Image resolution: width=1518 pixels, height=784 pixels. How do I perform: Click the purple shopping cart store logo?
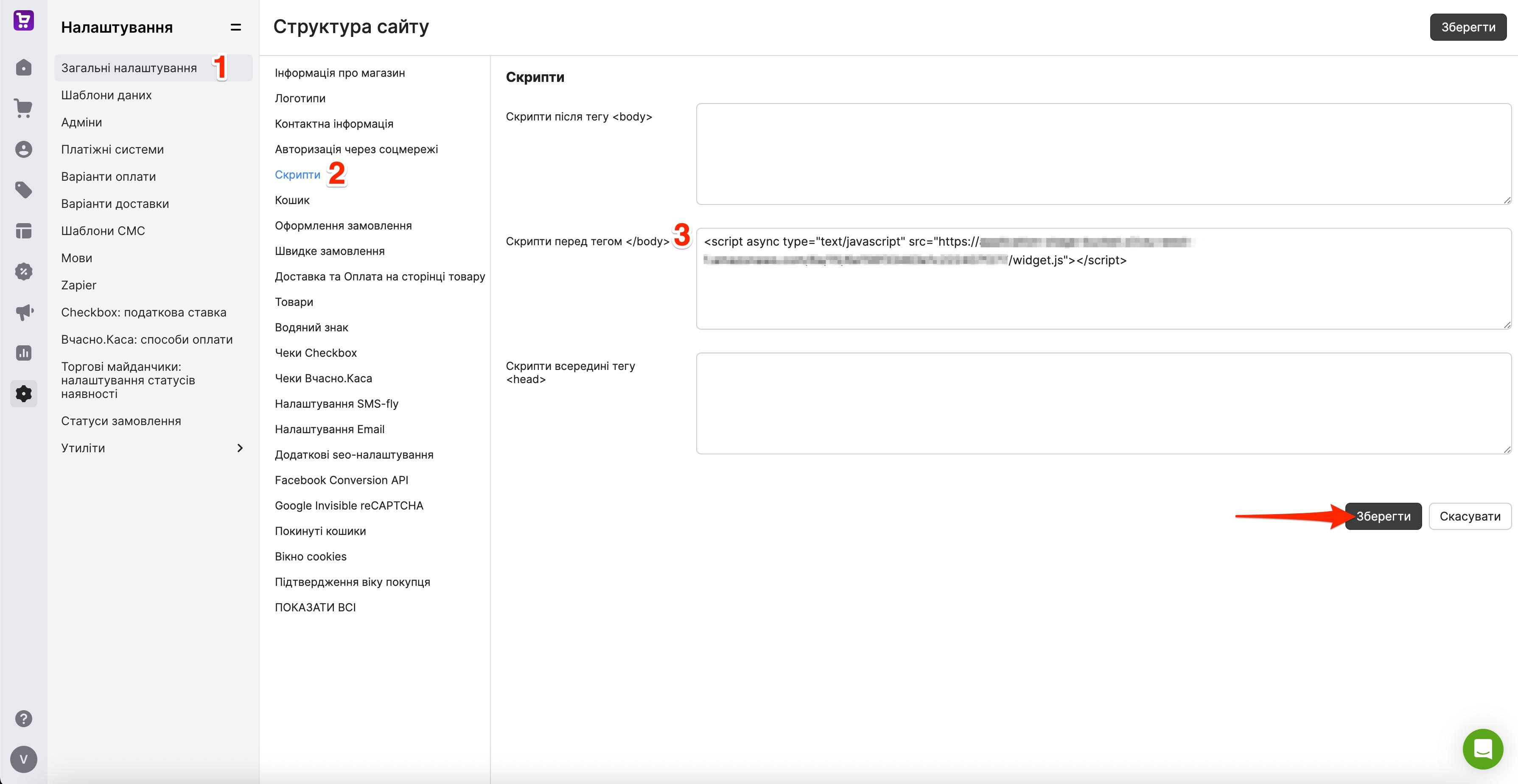tap(24, 21)
